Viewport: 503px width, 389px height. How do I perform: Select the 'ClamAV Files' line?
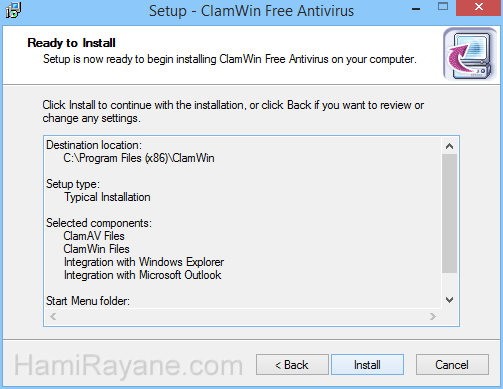coord(94,236)
